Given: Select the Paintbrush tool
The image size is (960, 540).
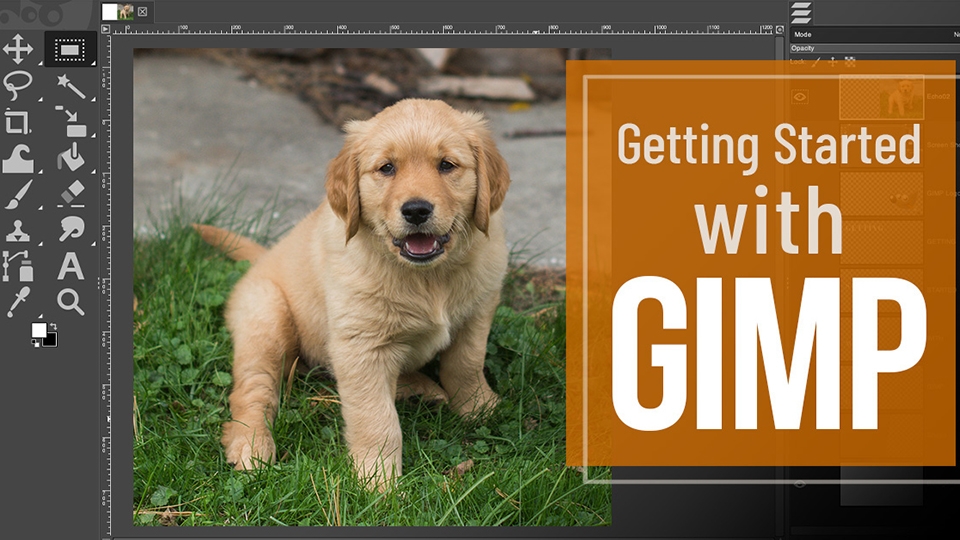Looking at the screenshot, I should (x=18, y=195).
